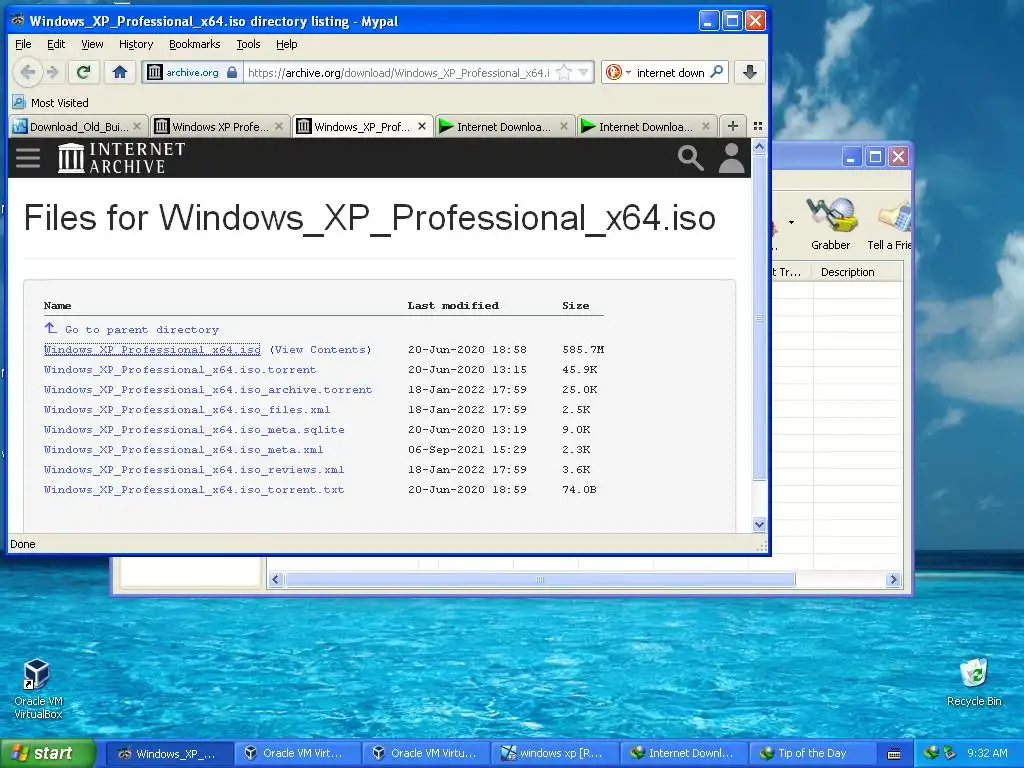Viewport: 1024px width, 768px height.
Task: Switch to the second Internet Downloa... tab
Action: (x=639, y=127)
